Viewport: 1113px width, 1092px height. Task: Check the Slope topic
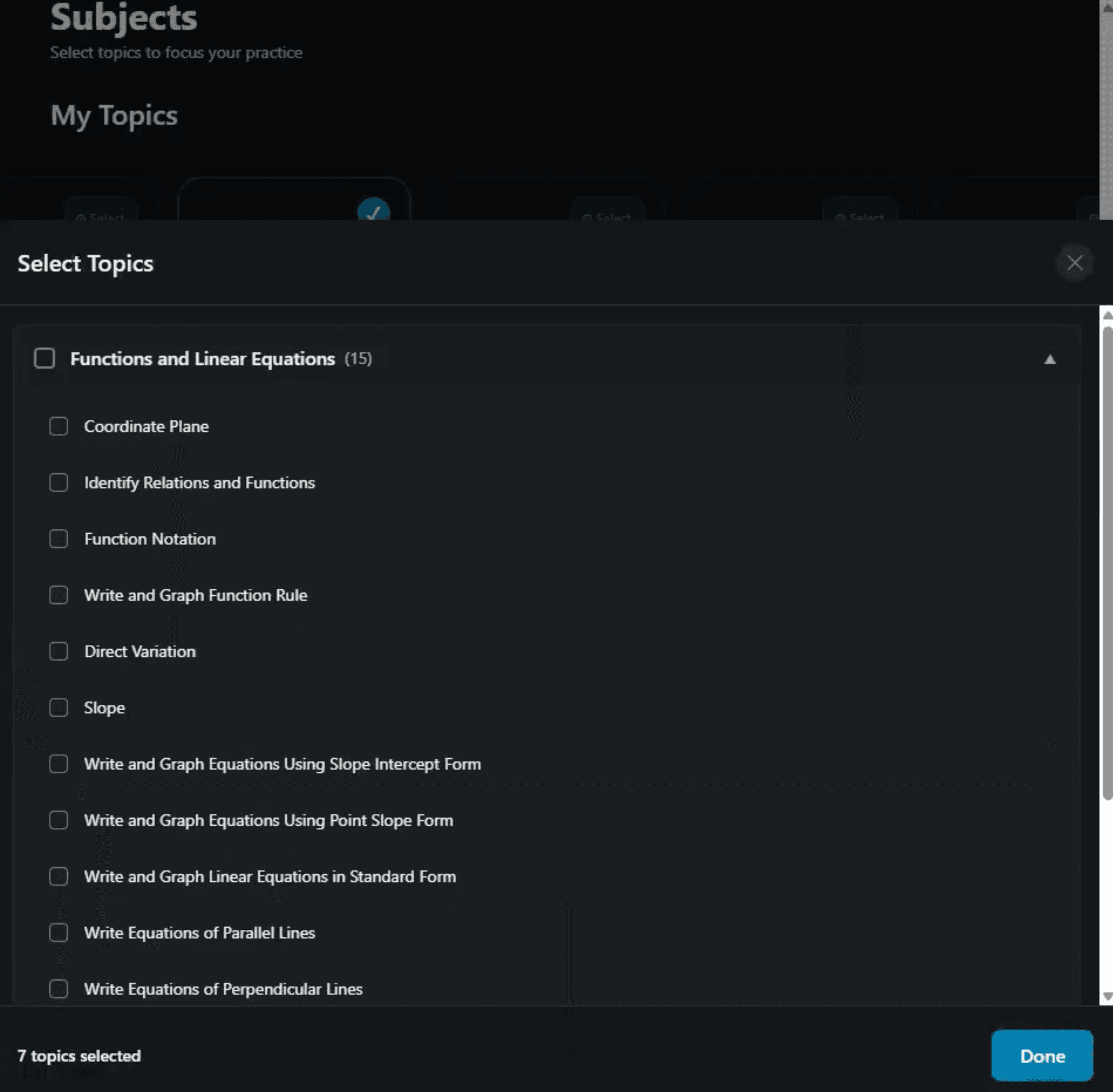pos(58,707)
